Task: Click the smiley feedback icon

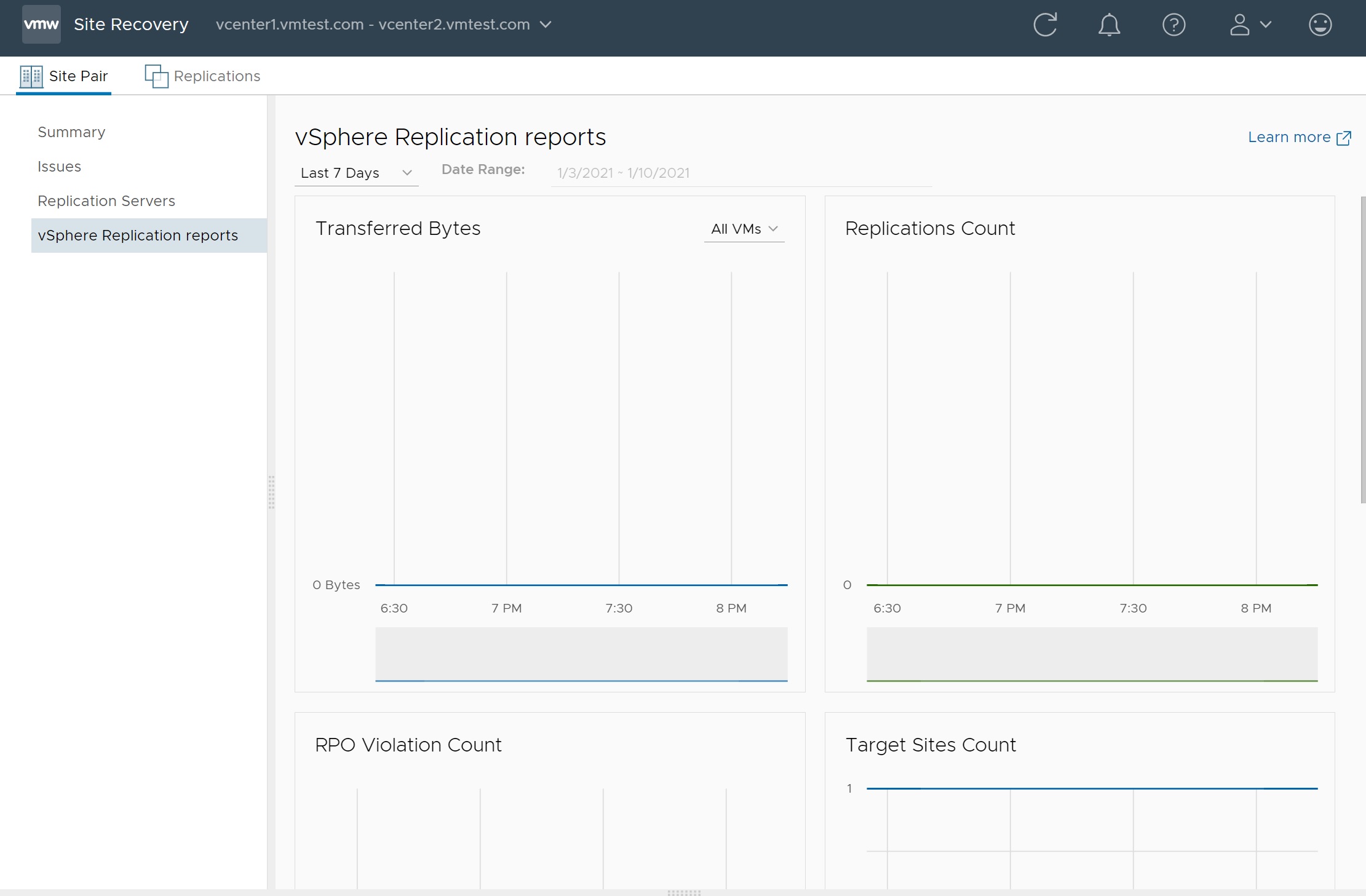Action: point(1320,25)
